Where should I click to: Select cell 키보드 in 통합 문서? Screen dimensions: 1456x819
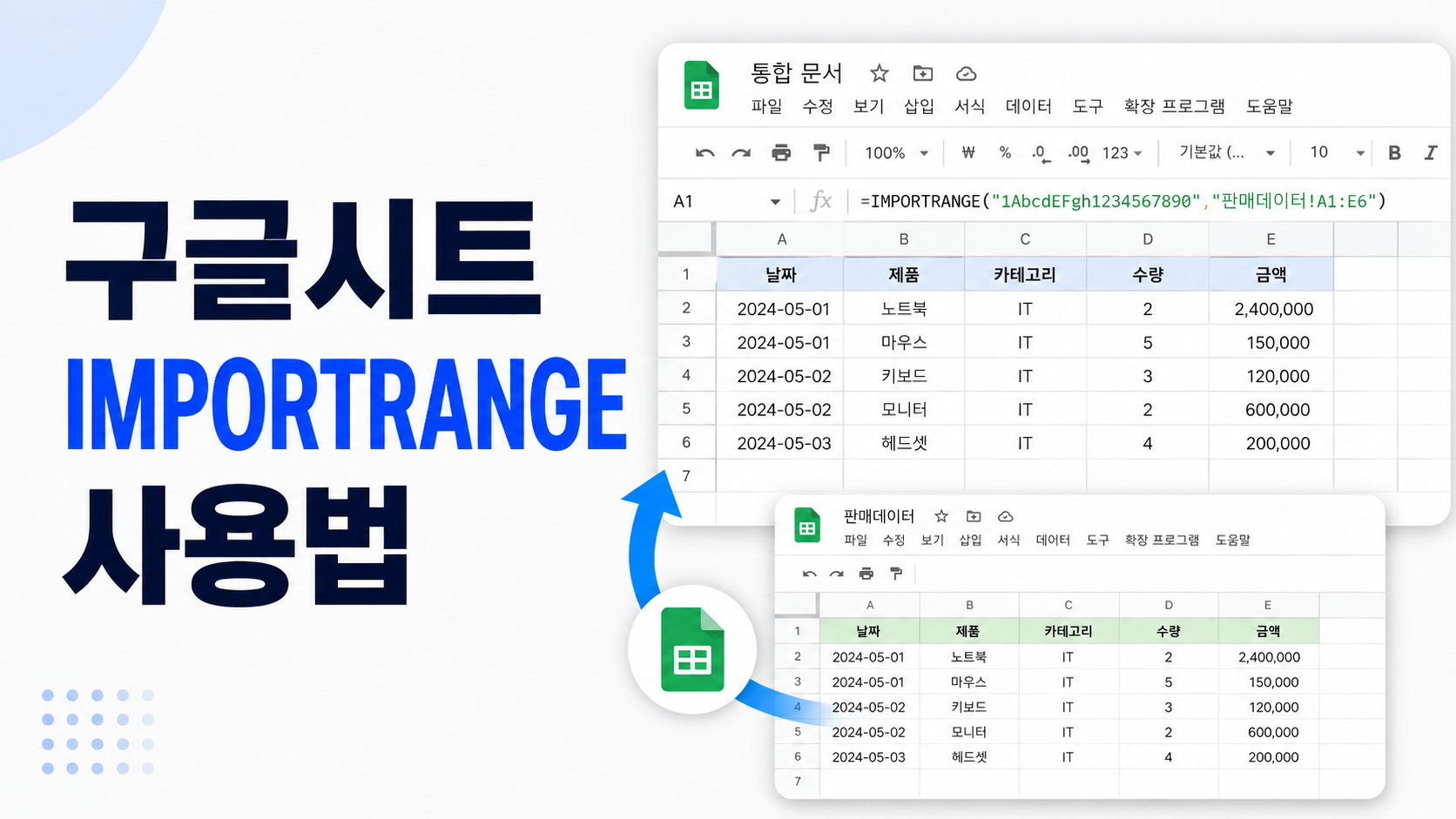pos(904,376)
